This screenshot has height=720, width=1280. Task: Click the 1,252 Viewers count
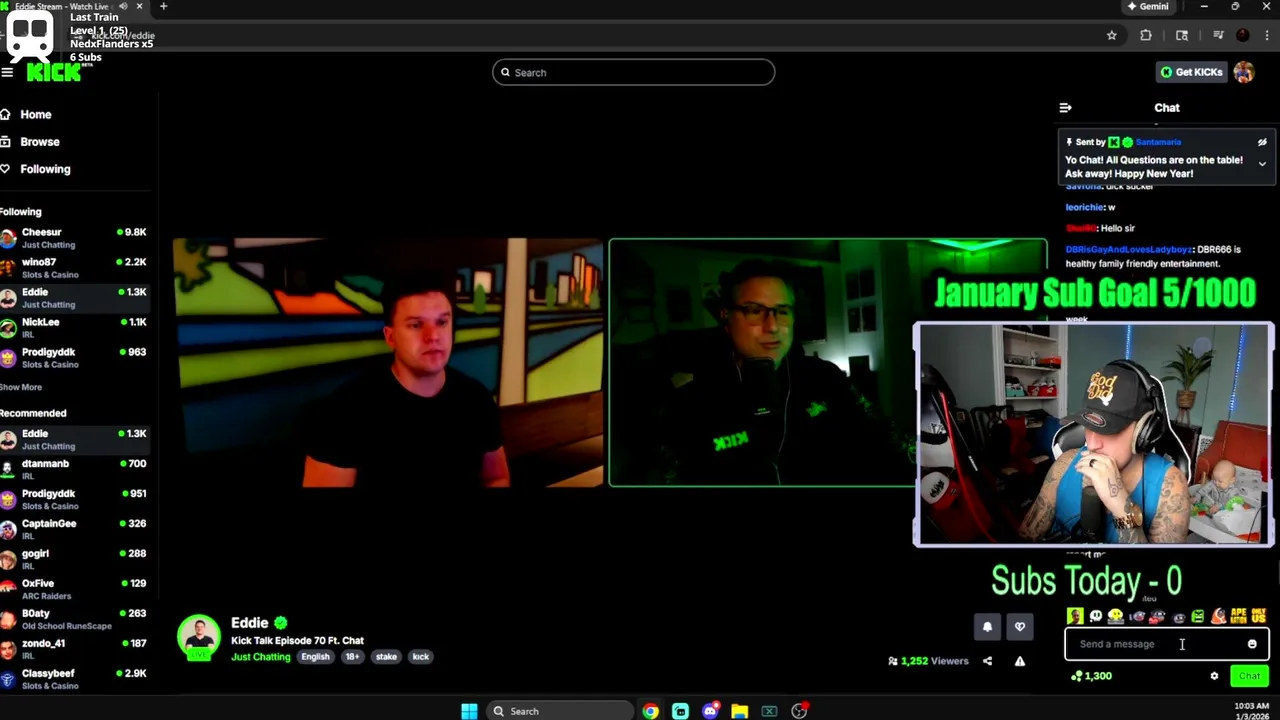[x=928, y=661]
